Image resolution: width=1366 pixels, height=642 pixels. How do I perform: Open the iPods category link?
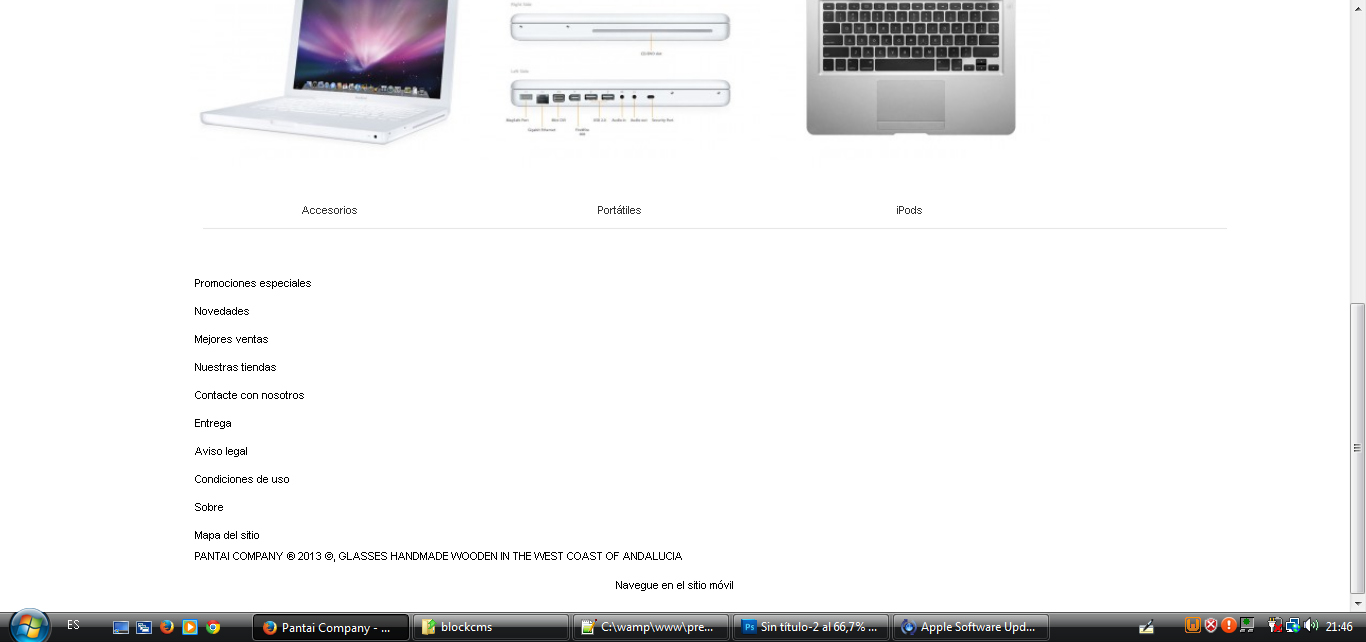tap(909, 210)
